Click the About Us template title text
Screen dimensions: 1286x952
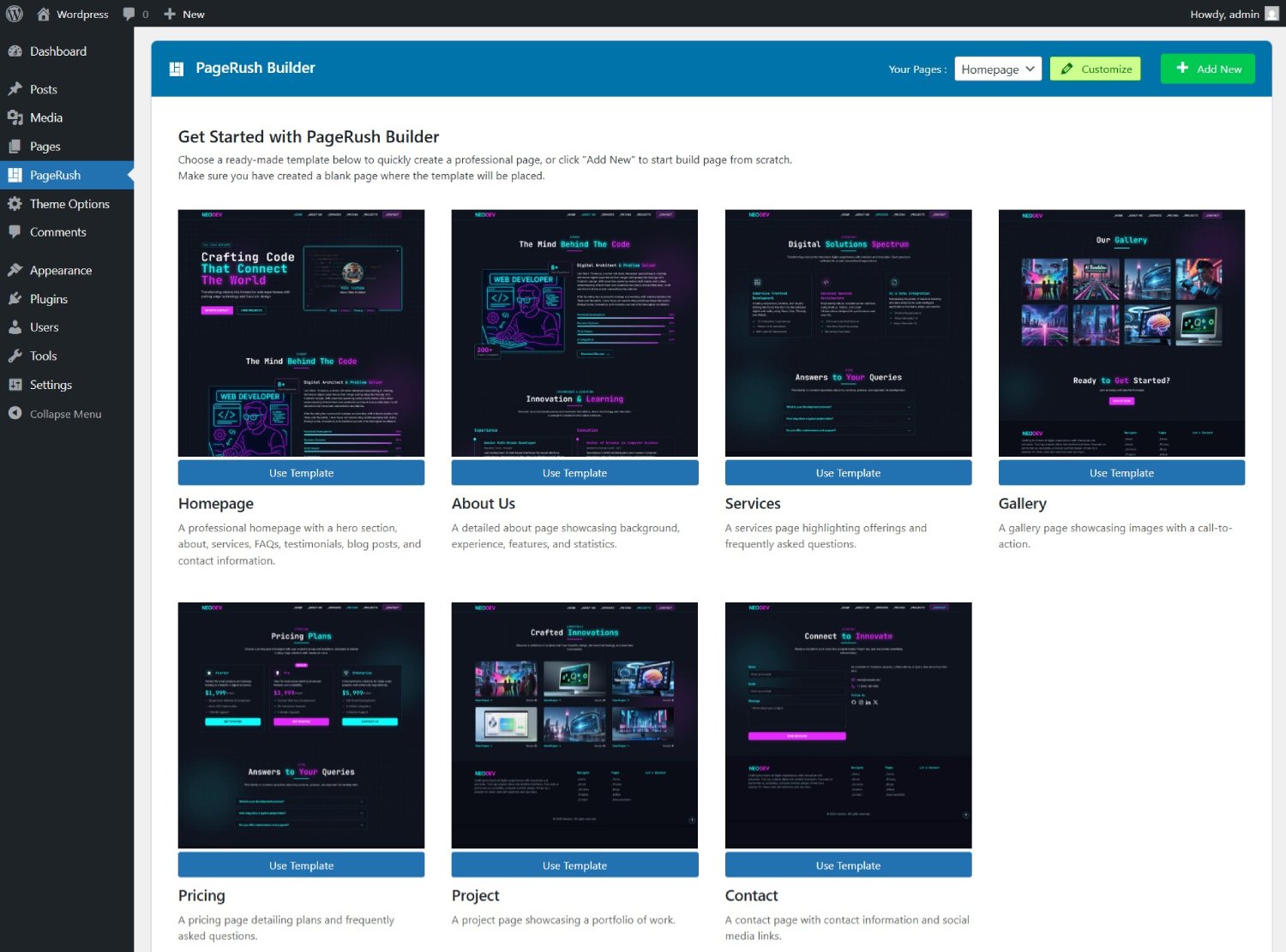pyautogui.click(x=484, y=504)
